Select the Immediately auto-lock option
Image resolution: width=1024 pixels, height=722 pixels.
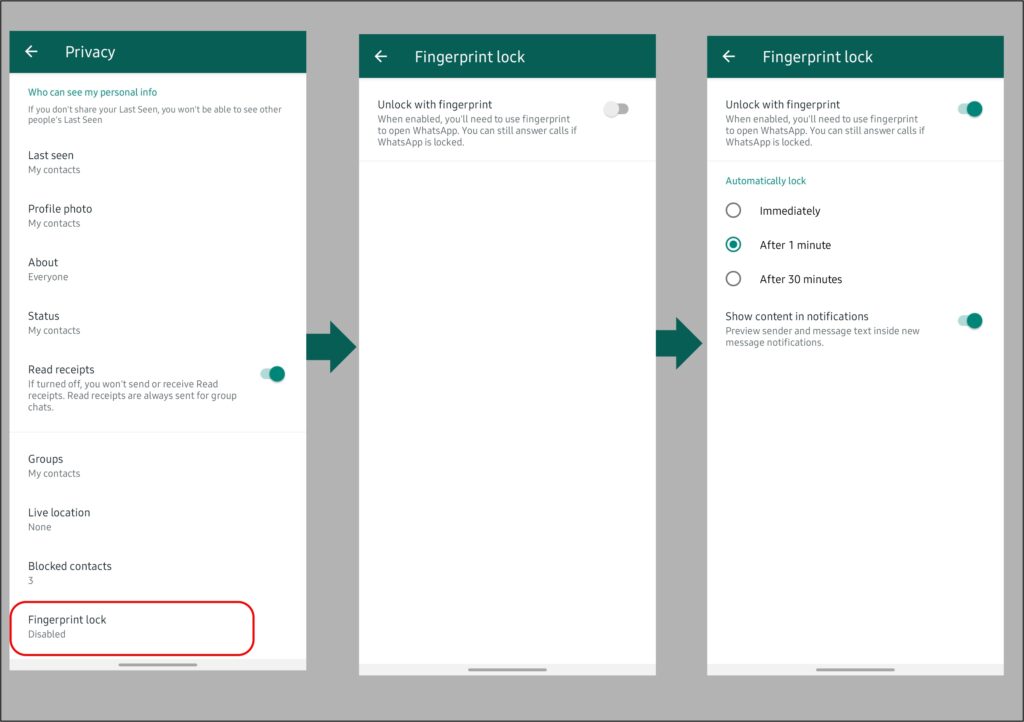coord(734,211)
